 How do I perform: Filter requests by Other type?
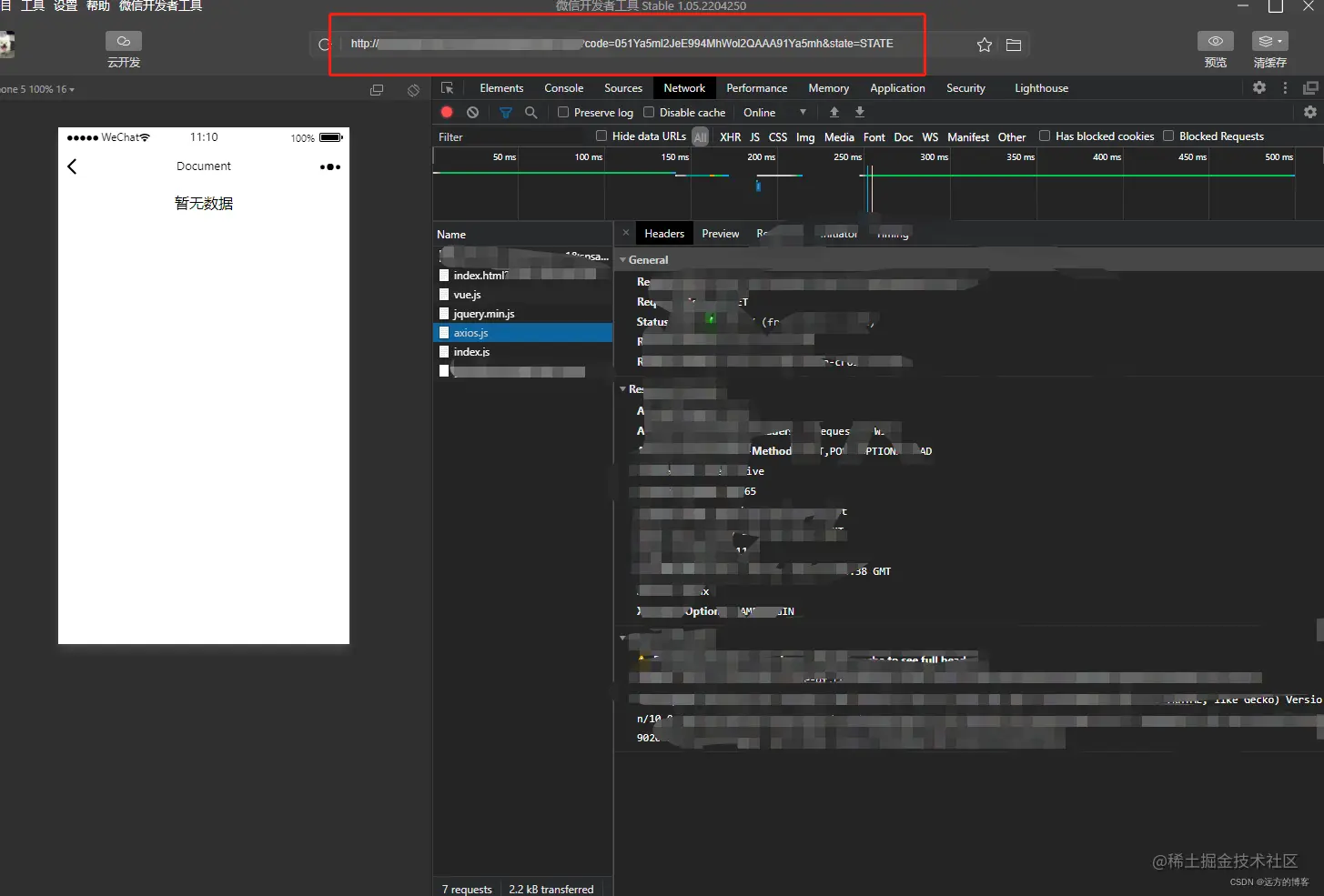tap(1012, 136)
